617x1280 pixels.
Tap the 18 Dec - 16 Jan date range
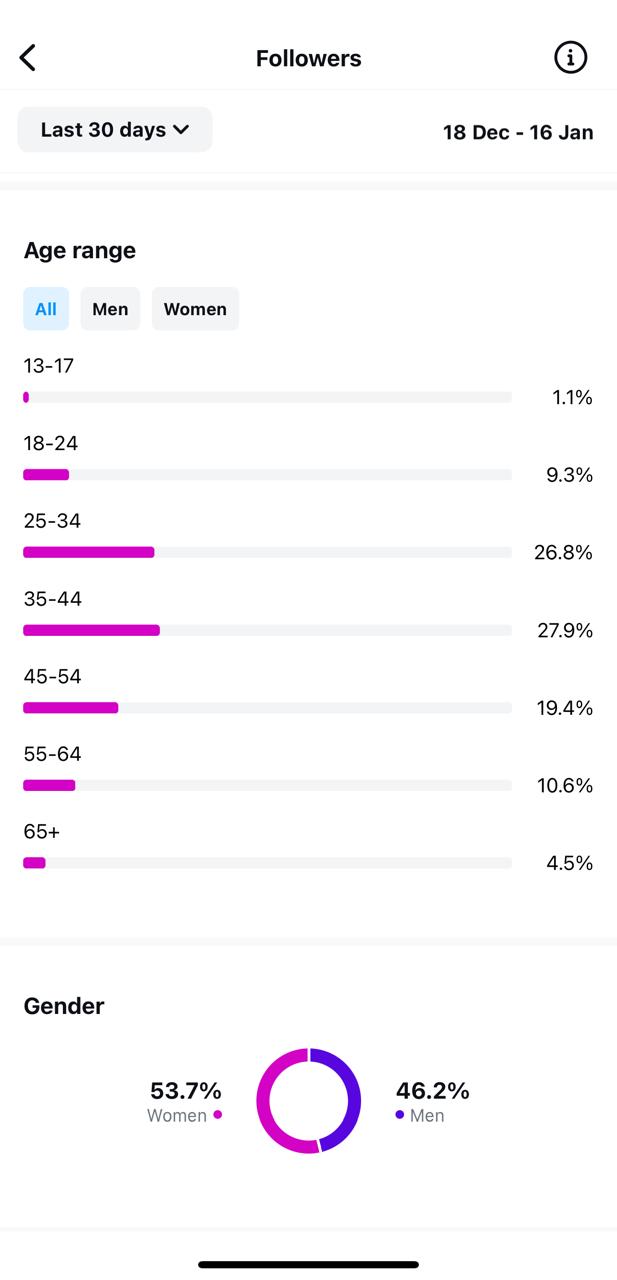click(518, 132)
